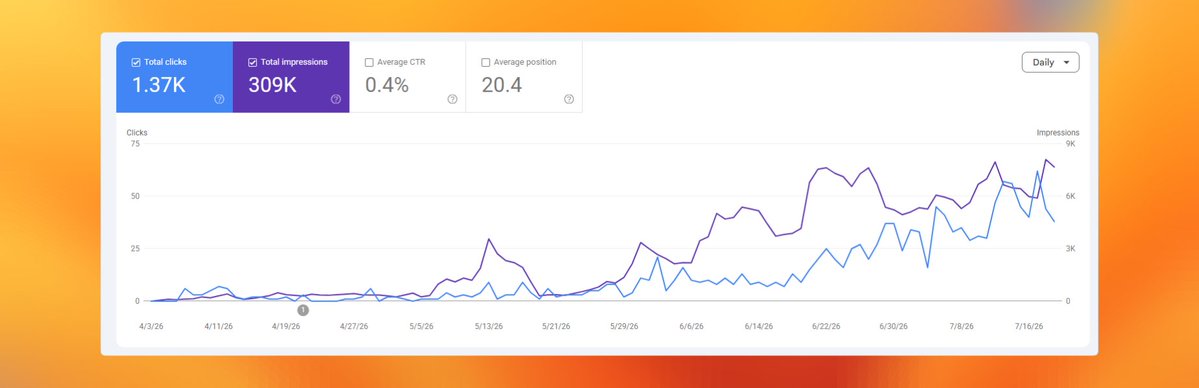Screen dimensions: 1199x388
Task: Click the 9K impressions axis tick
Action: pos(1071,143)
